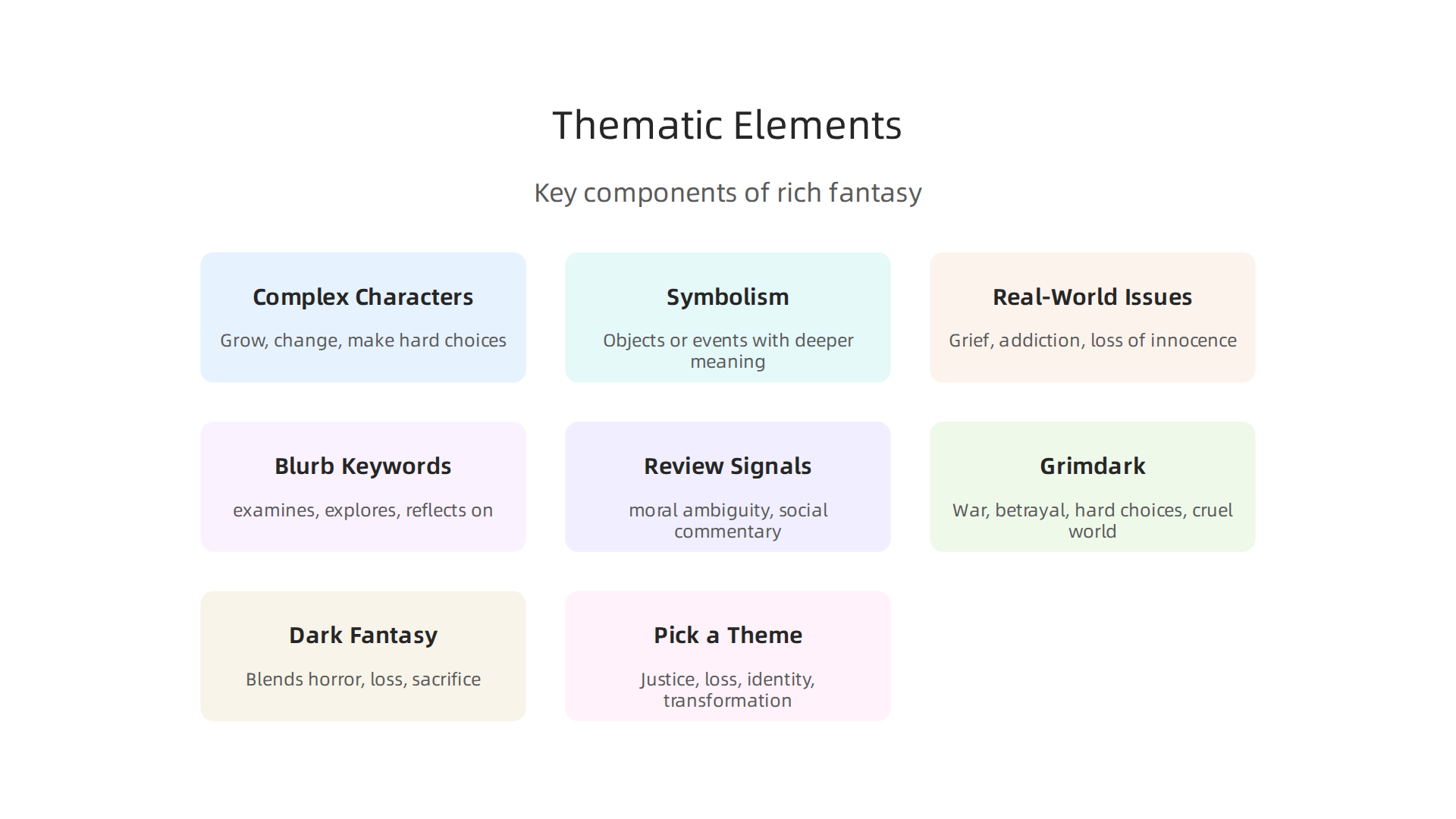Select 'Objects or events with deeper meaning' text

click(x=727, y=351)
